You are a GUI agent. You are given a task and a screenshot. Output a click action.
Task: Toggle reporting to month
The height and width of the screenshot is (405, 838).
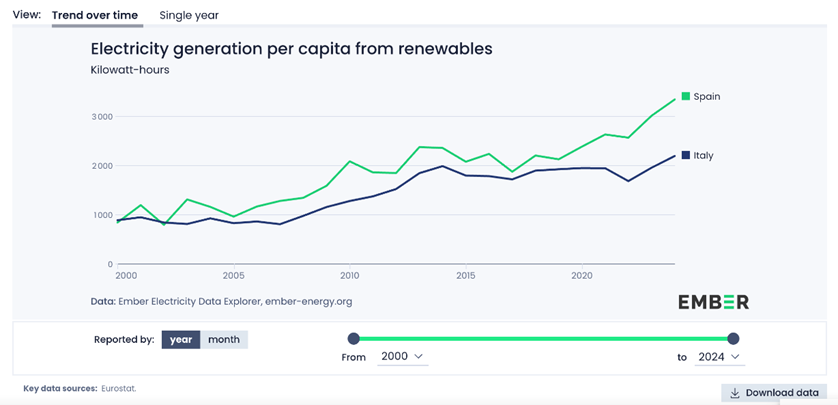(223, 339)
